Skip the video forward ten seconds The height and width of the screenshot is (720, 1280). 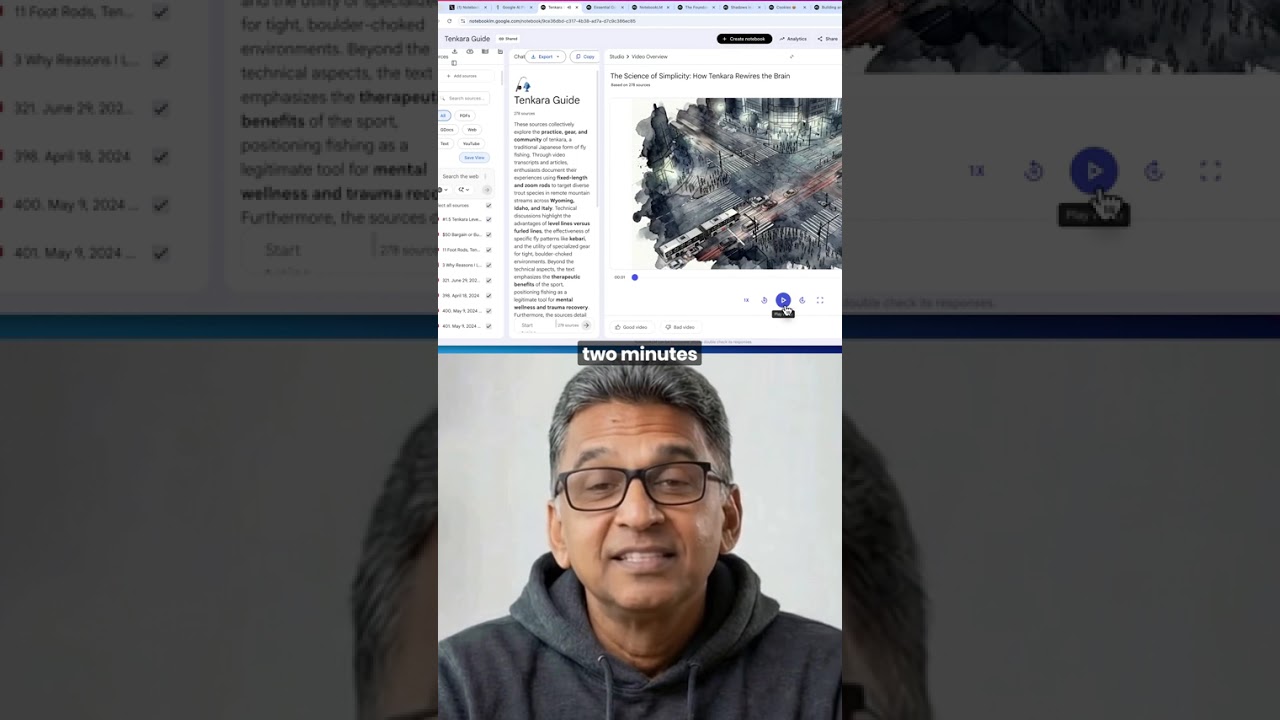click(x=802, y=300)
